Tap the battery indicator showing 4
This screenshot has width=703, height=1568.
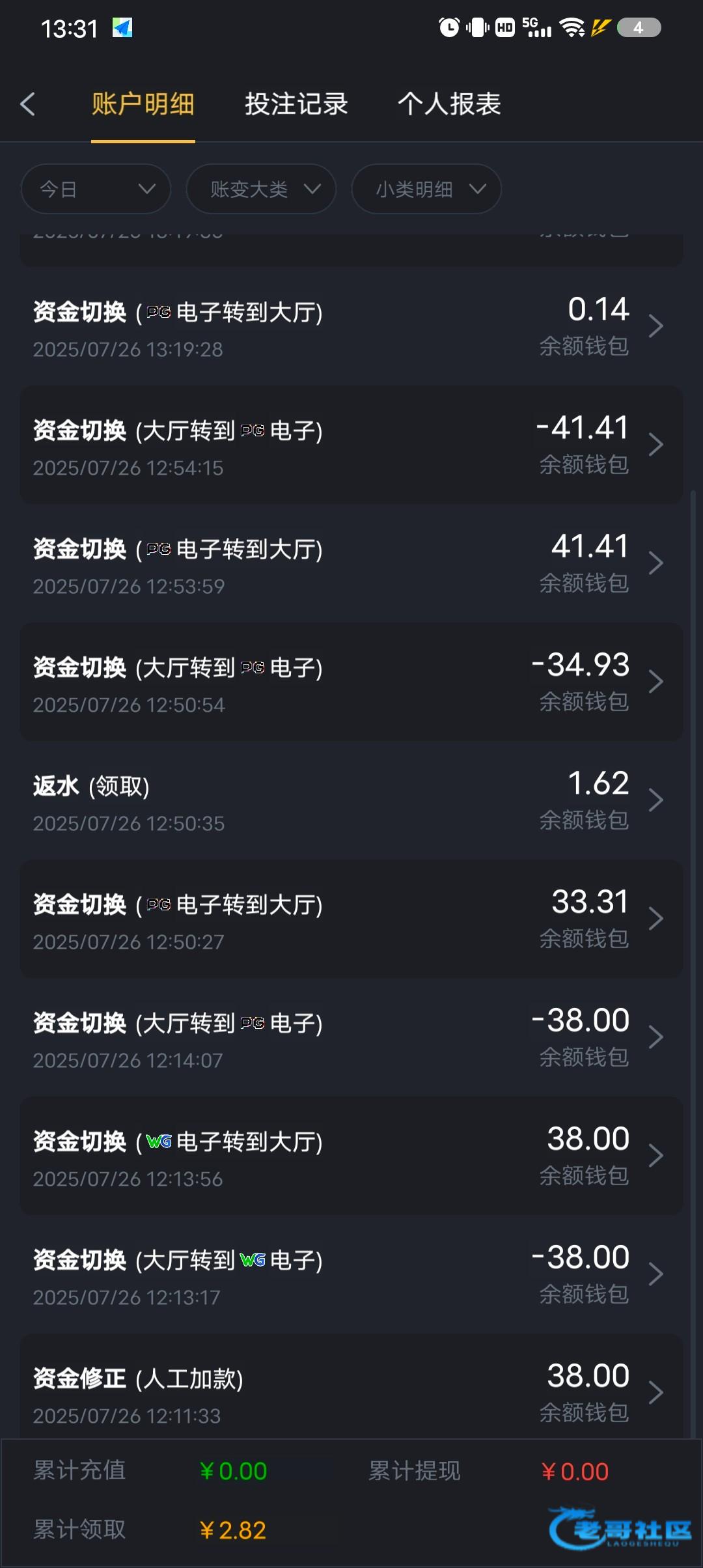[x=639, y=27]
